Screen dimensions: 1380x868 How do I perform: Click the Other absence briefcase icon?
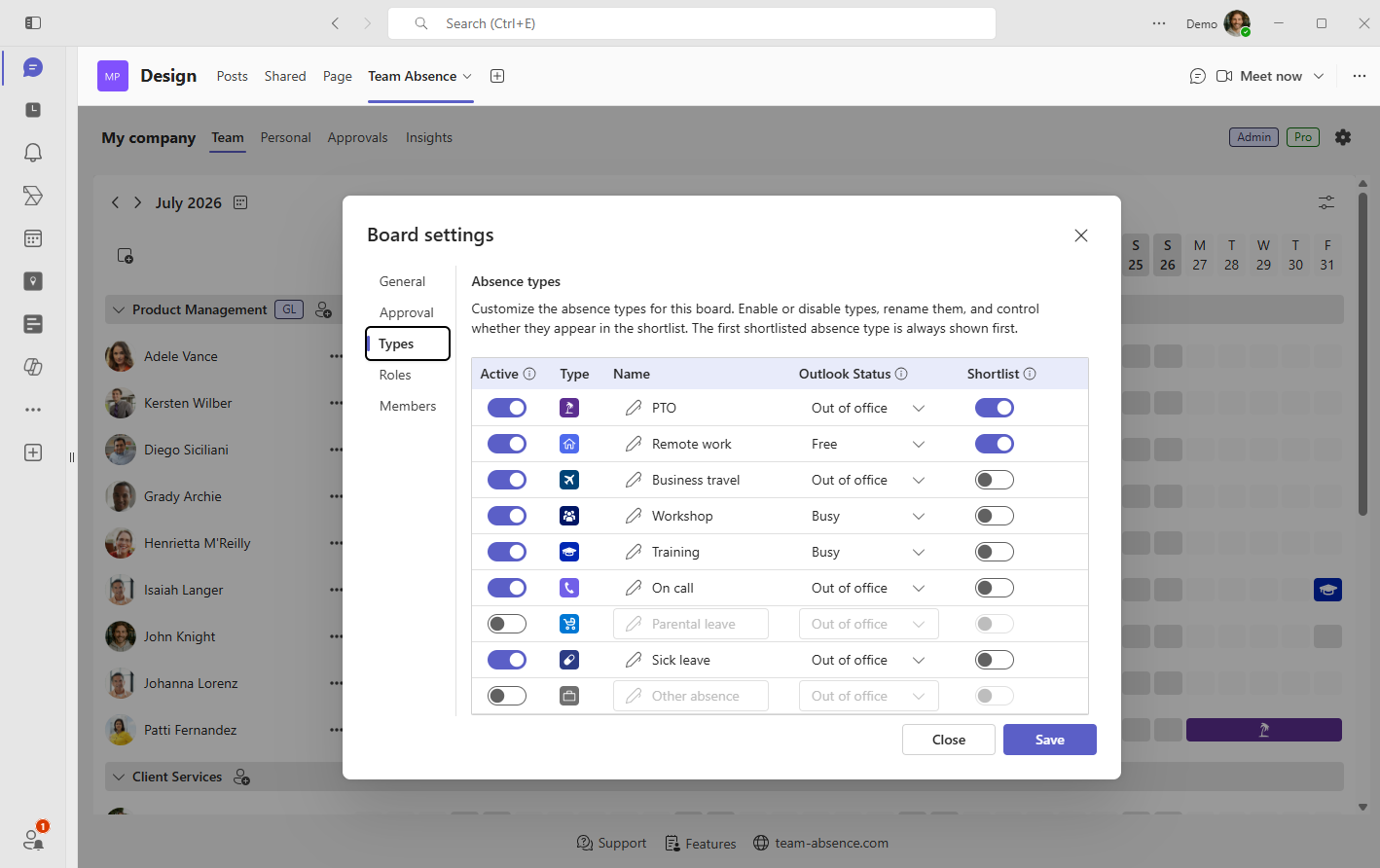(569, 696)
